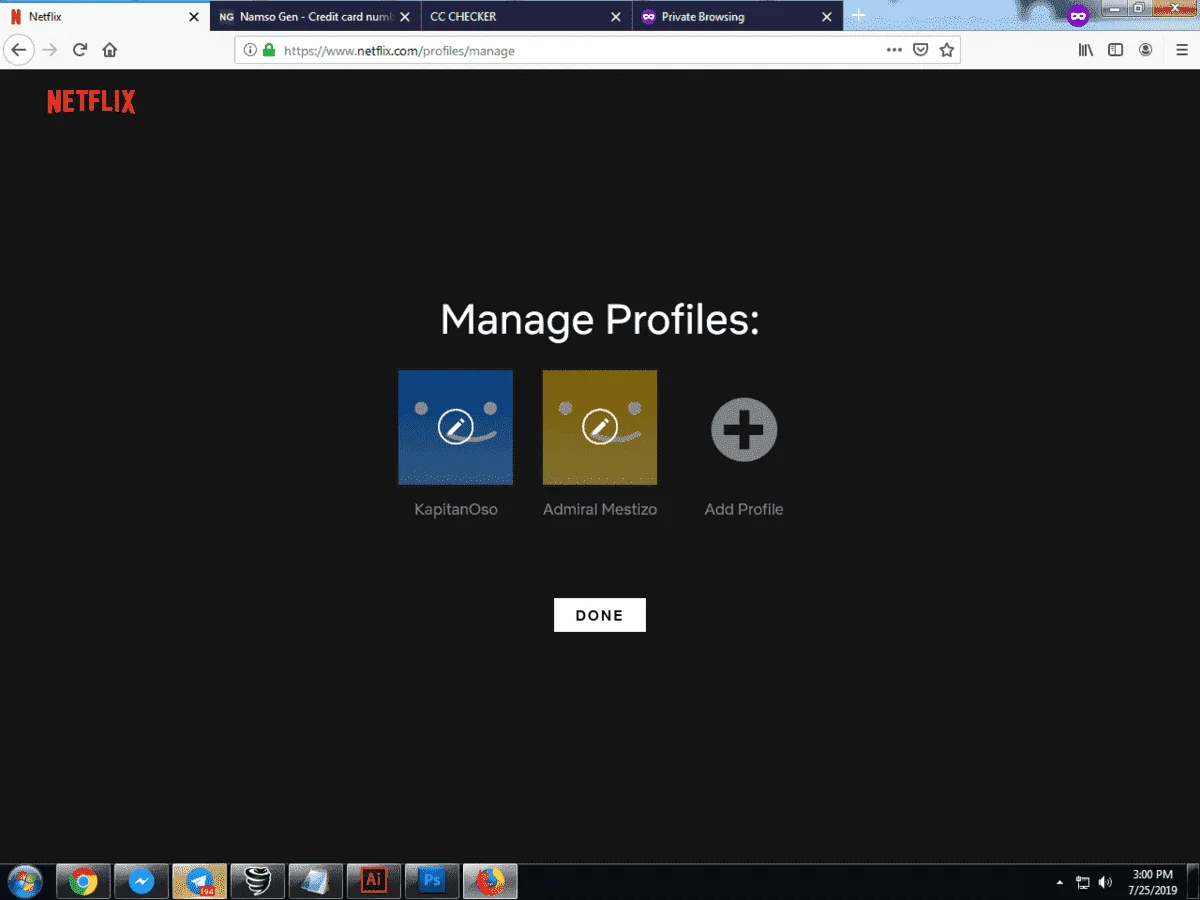The image size is (1200, 900).
Task: Click the green padlock connection icon
Action: [268, 50]
